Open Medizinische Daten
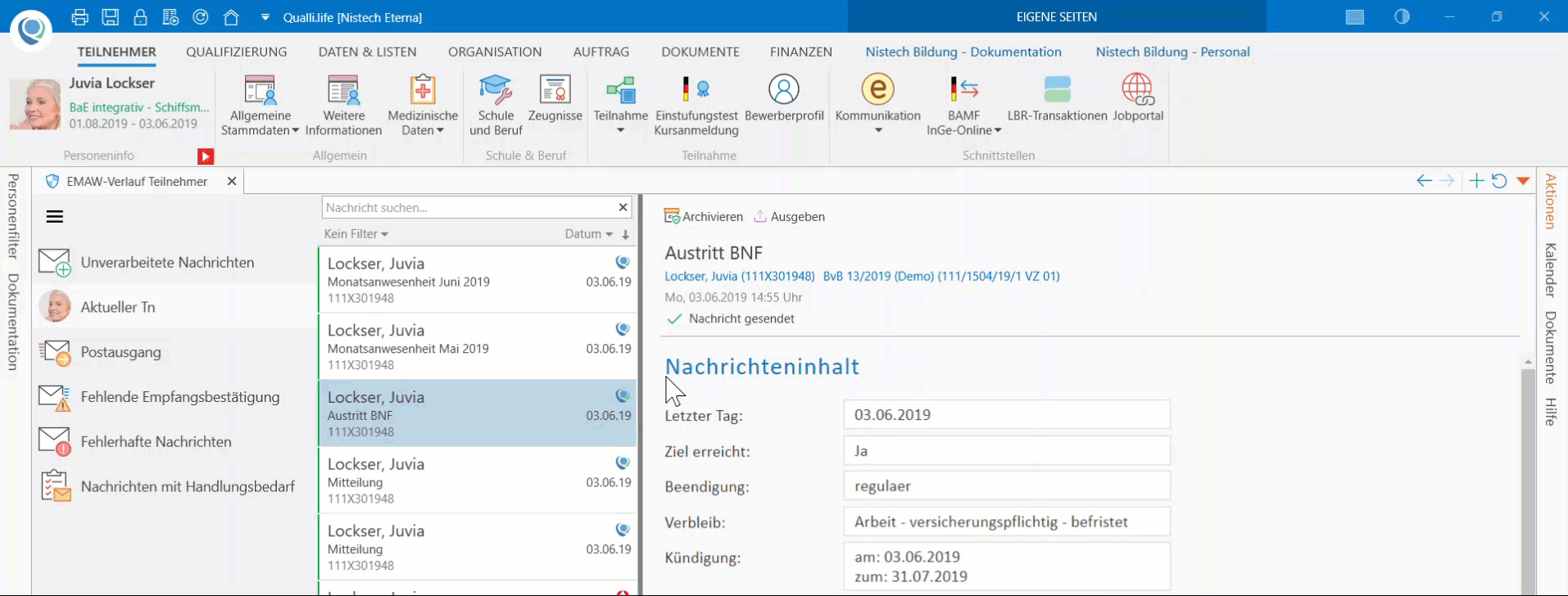This screenshot has width=1568, height=596. [423, 105]
